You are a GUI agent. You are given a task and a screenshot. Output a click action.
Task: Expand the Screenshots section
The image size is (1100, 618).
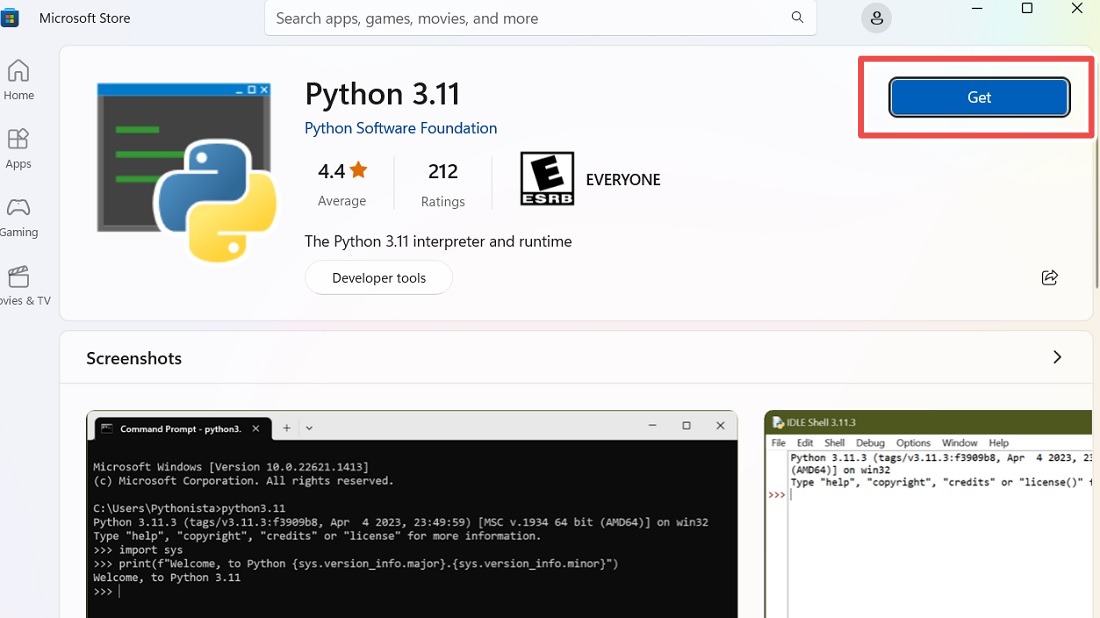click(1057, 356)
